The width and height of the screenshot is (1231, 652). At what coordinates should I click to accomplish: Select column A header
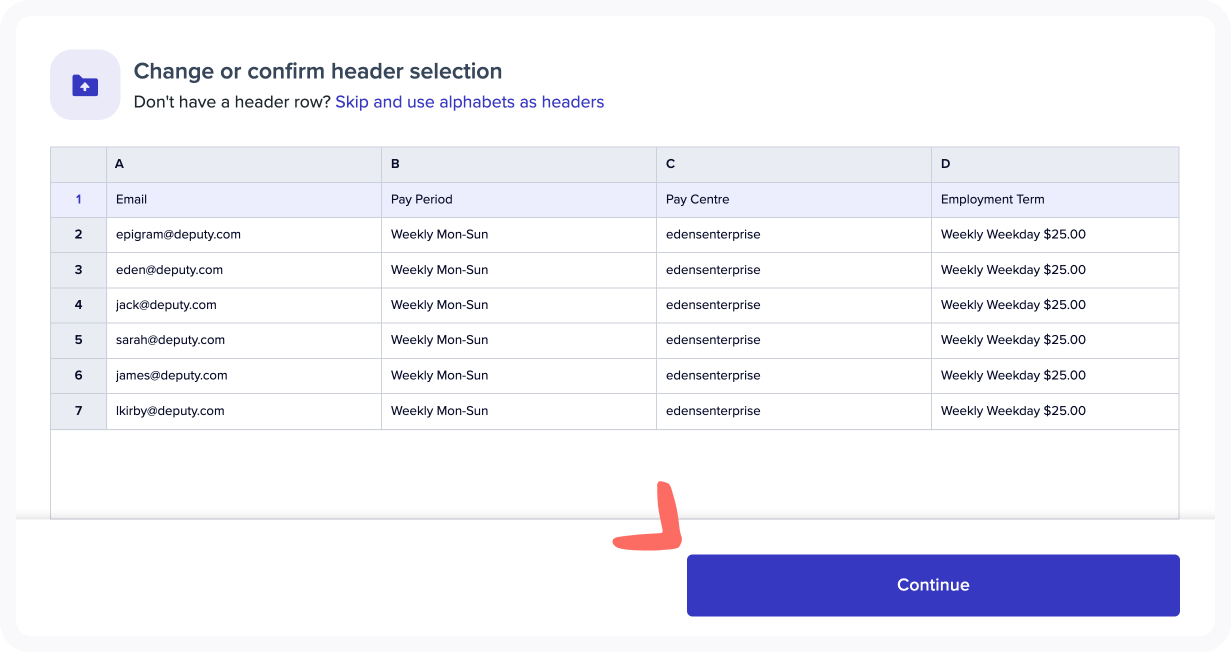243,164
